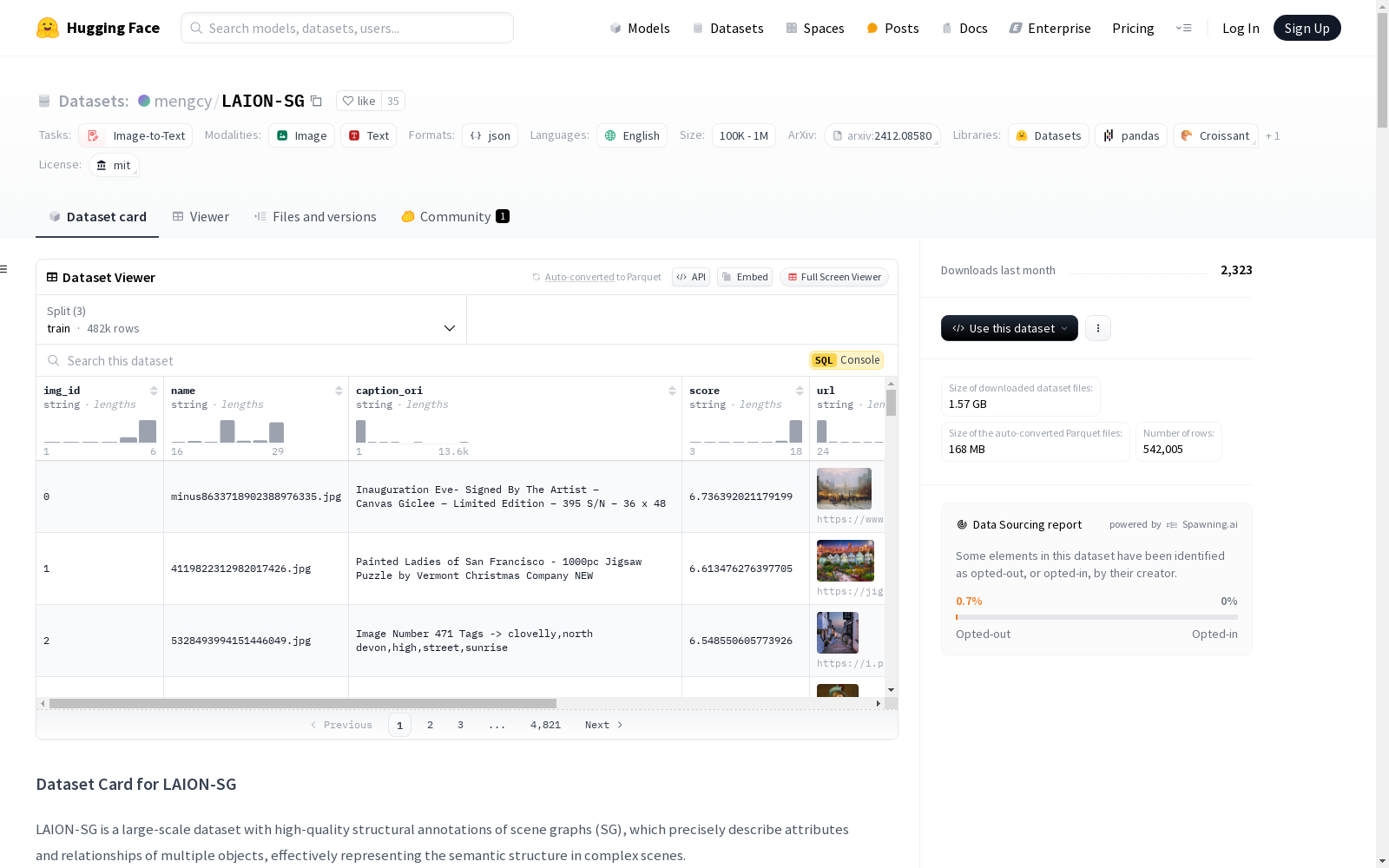Screen dimensions: 1389x868
Task: Like the LAION-SG dataset
Action: pyautogui.click(x=359, y=101)
